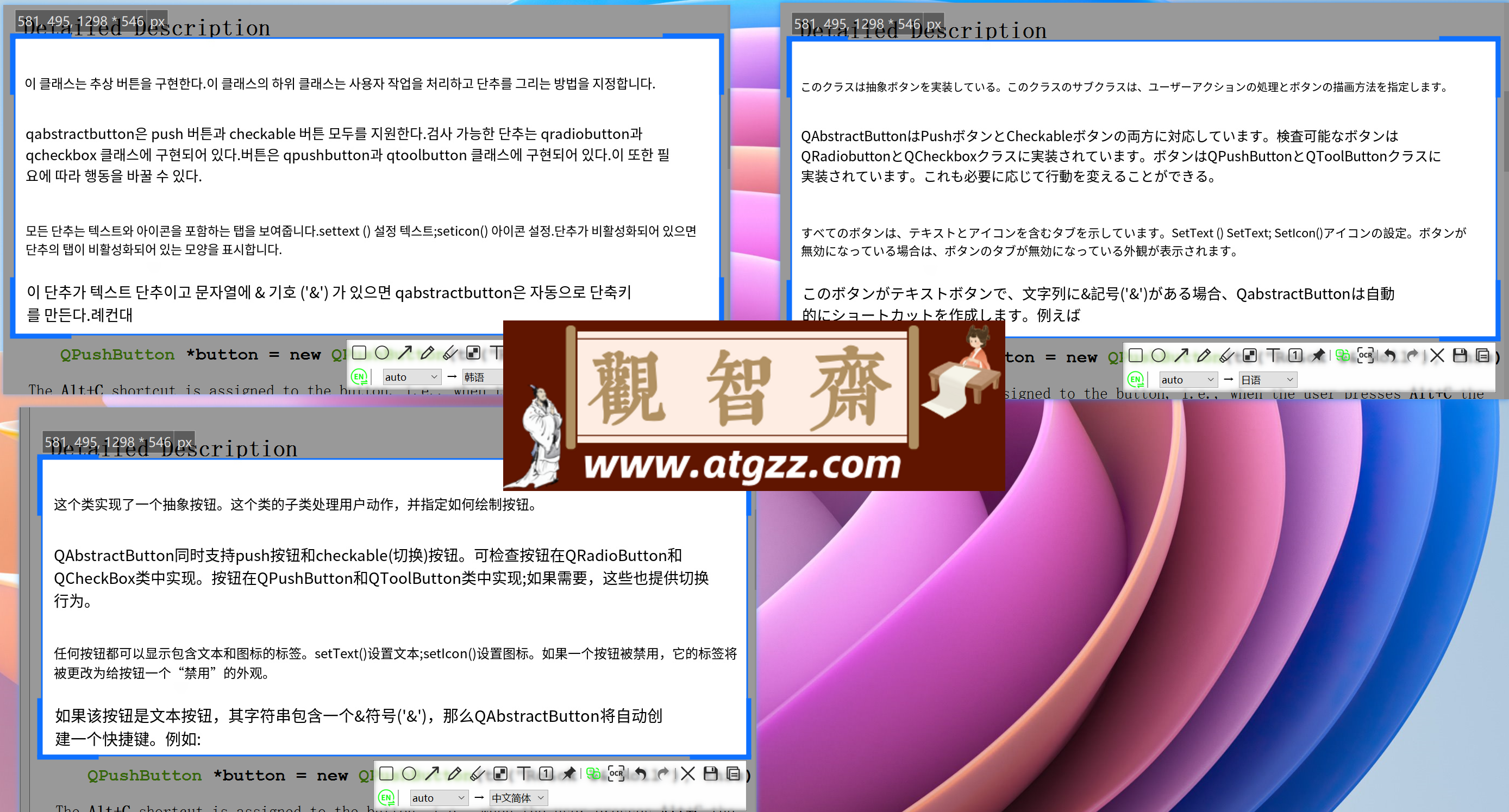Image resolution: width=1509 pixels, height=812 pixels.
Task: Choose numbered marker tool in Japanese toolbar
Action: [x=1295, y=355]
